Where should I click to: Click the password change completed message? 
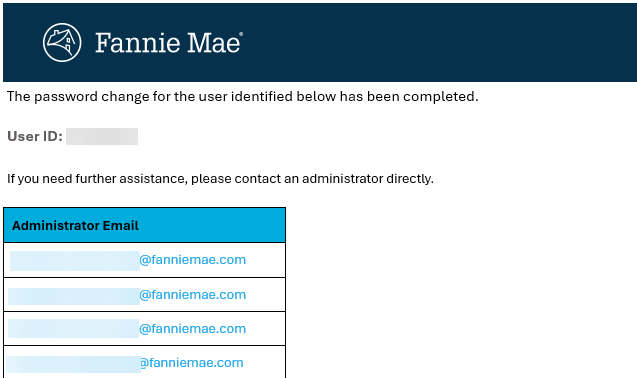[x=243, y=97]
